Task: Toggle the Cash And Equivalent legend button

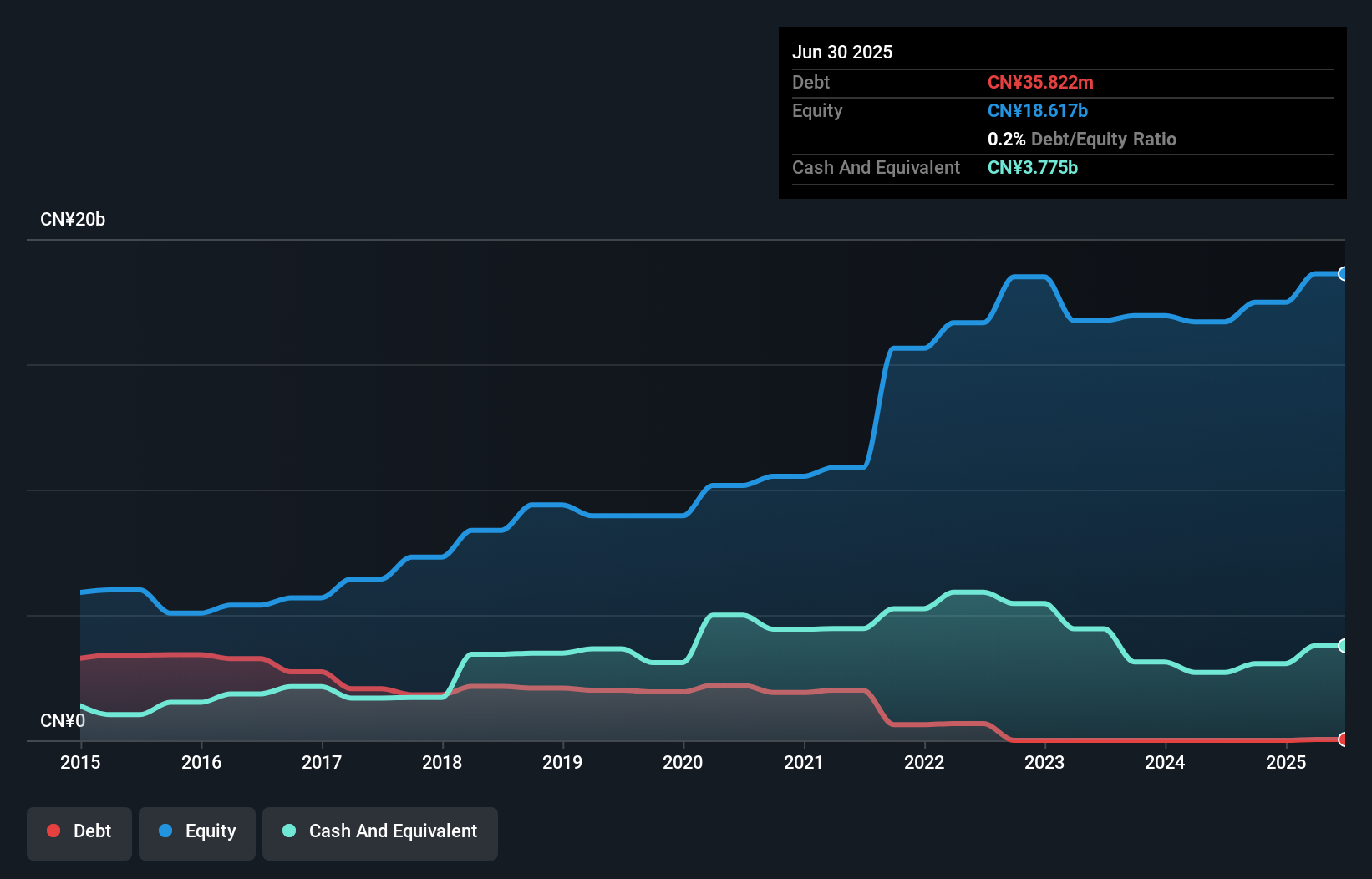Action: coord(380,833)
